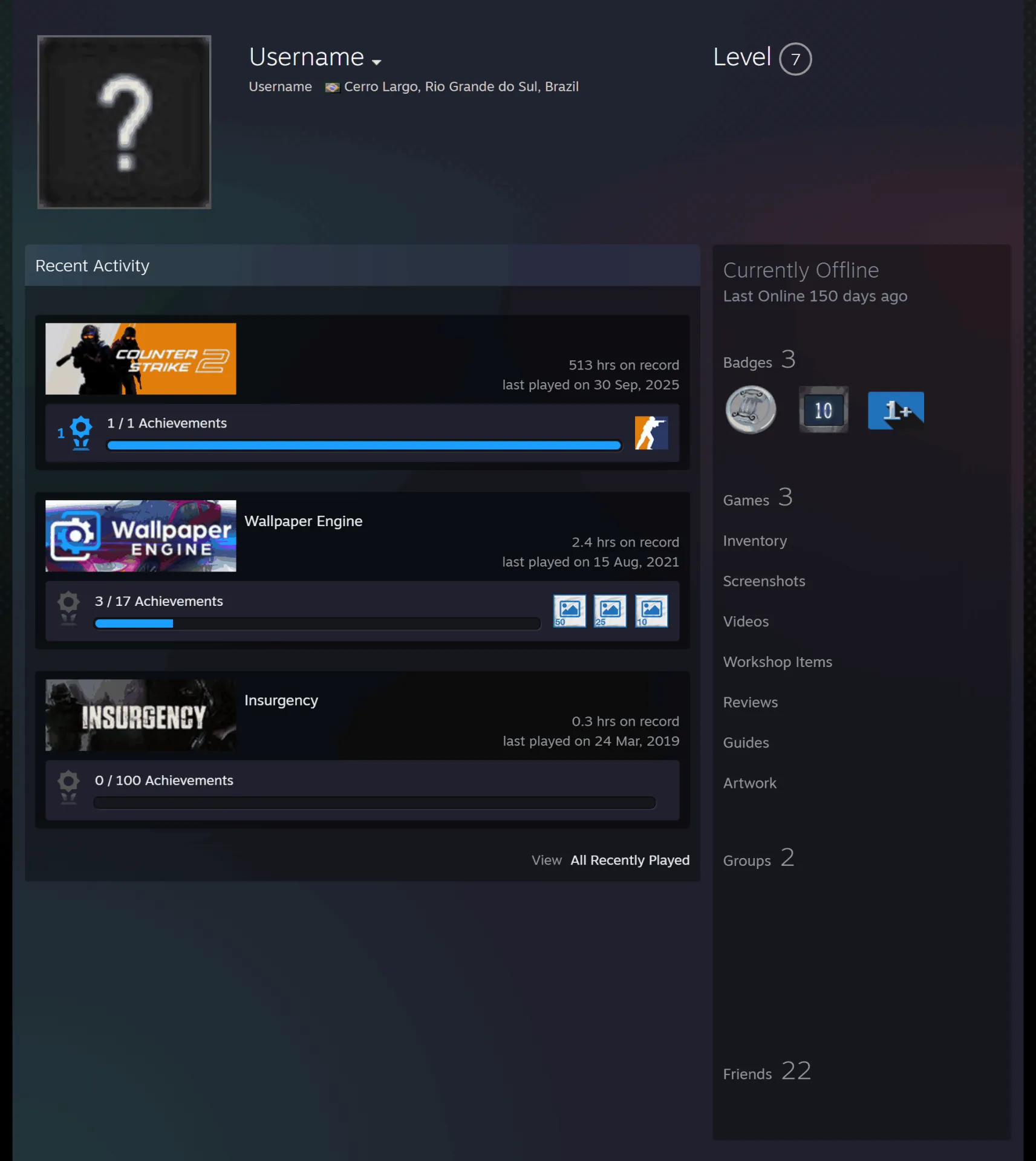This screenshot has width=1036, height=1161.
Task: Open the Friends 22 link
Action: point(767,1072)
